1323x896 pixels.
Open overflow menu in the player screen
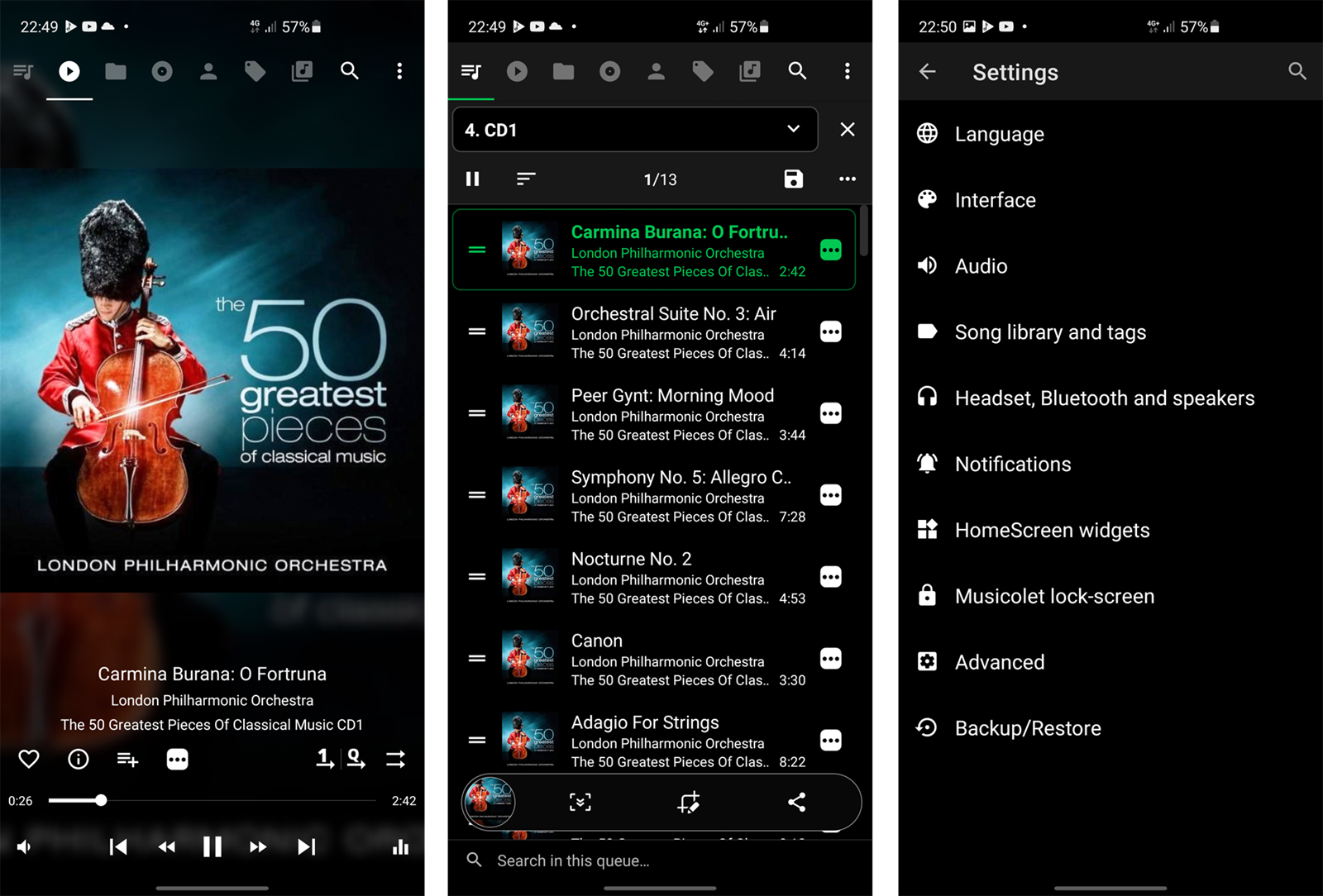click(x=399, y=71)
